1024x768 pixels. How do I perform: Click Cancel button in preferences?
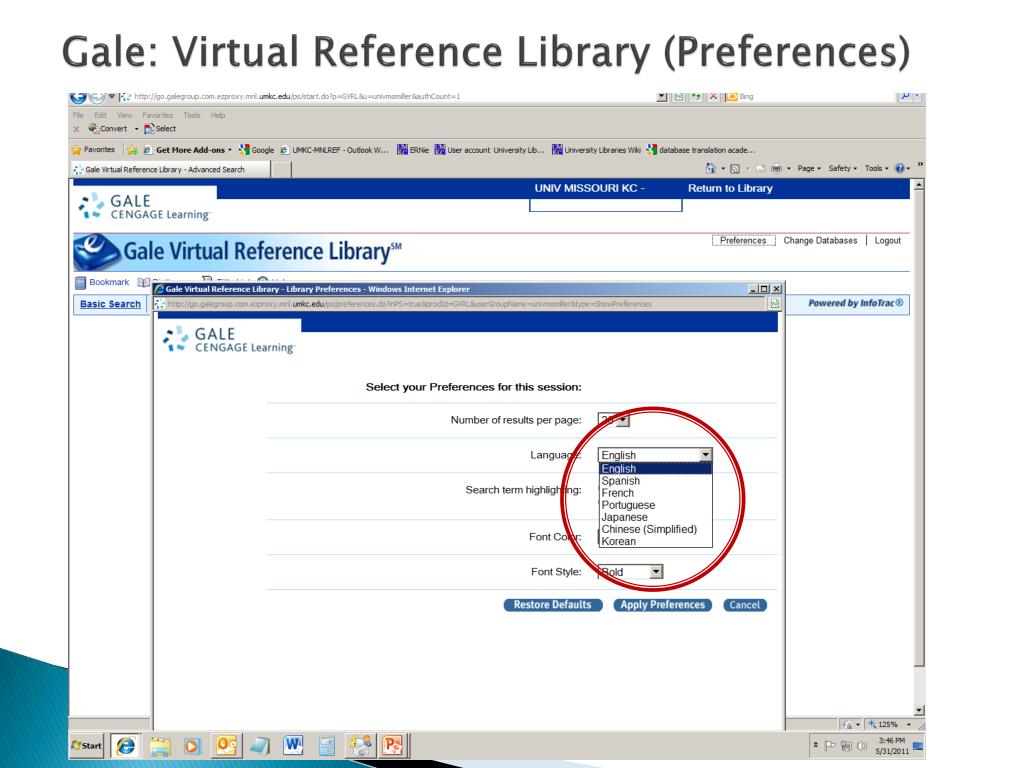(x=744, y=605)
